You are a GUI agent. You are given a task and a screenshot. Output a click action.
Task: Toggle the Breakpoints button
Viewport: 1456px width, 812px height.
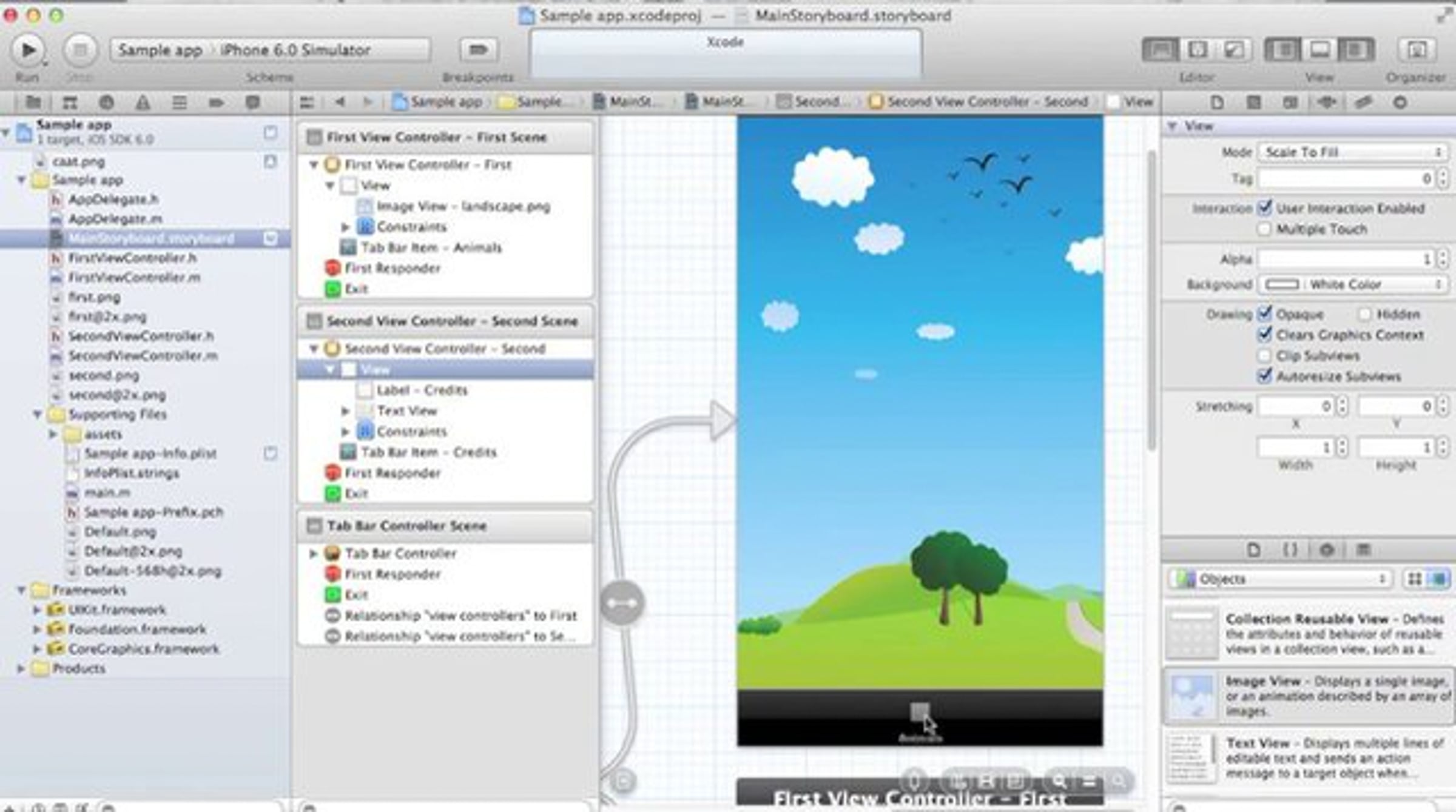(x=478, y=50)
